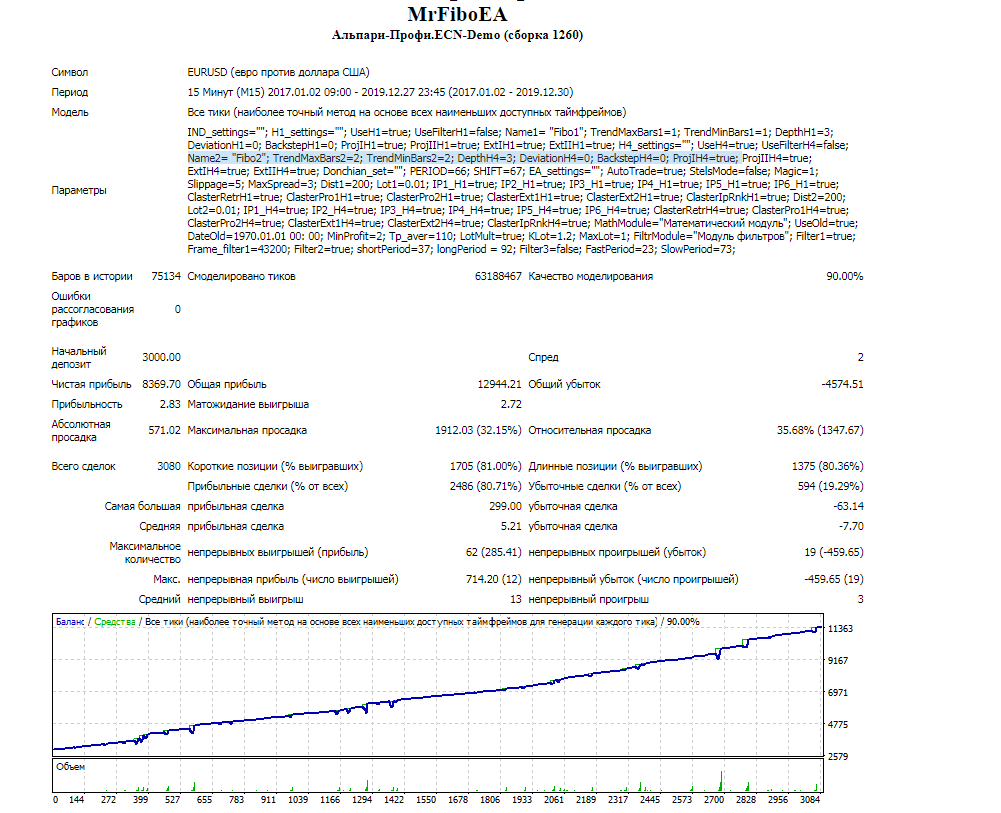Click the initial deposit value 3000.00
1001x813 pixels.
pyautogui.click(x=162, y=357)
